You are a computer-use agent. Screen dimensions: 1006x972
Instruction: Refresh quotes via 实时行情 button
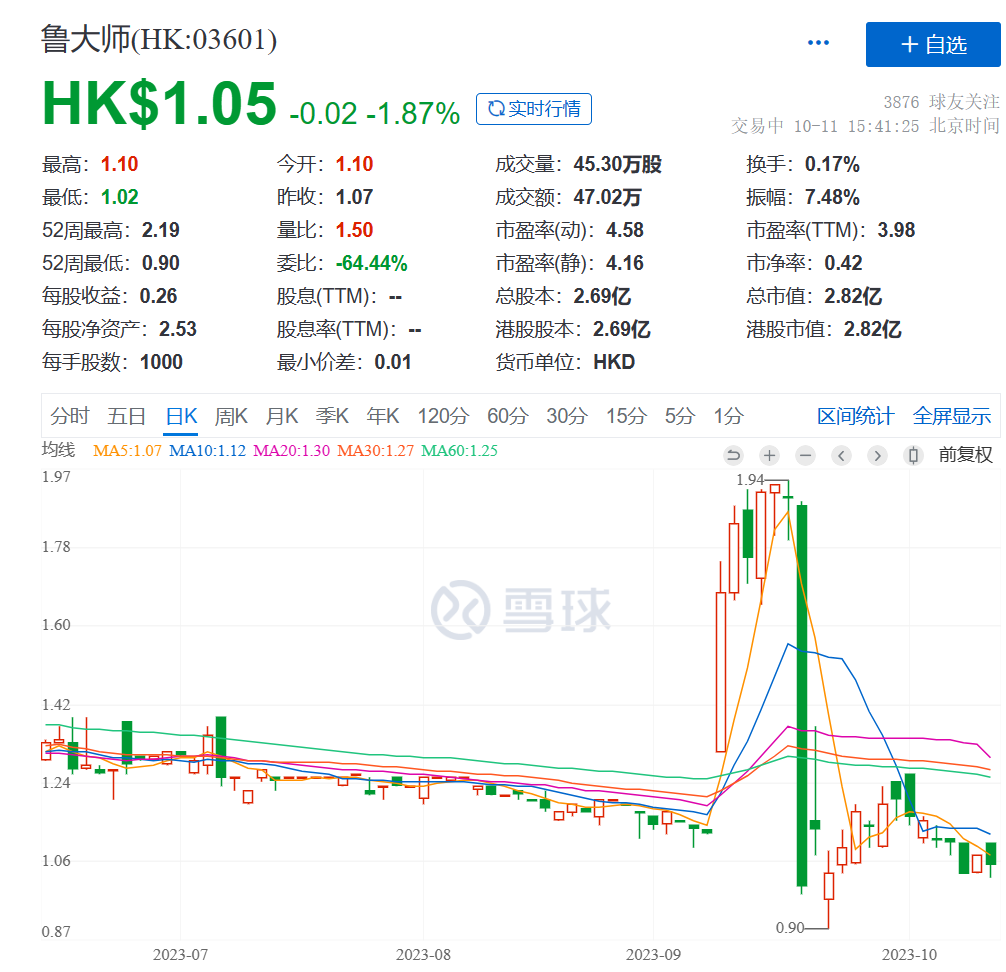(x=534, y=109)
